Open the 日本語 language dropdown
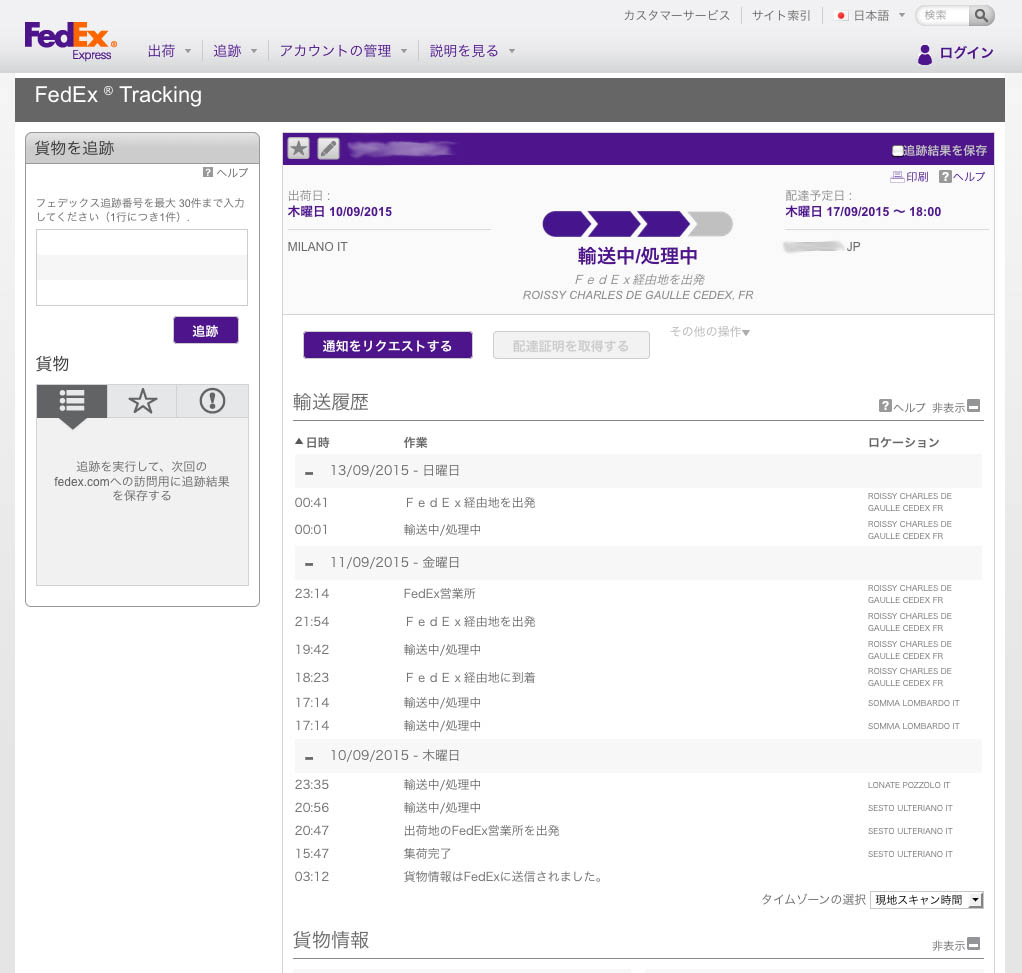The width and height of the screenshot is (1022, 973). coord(869,16)
